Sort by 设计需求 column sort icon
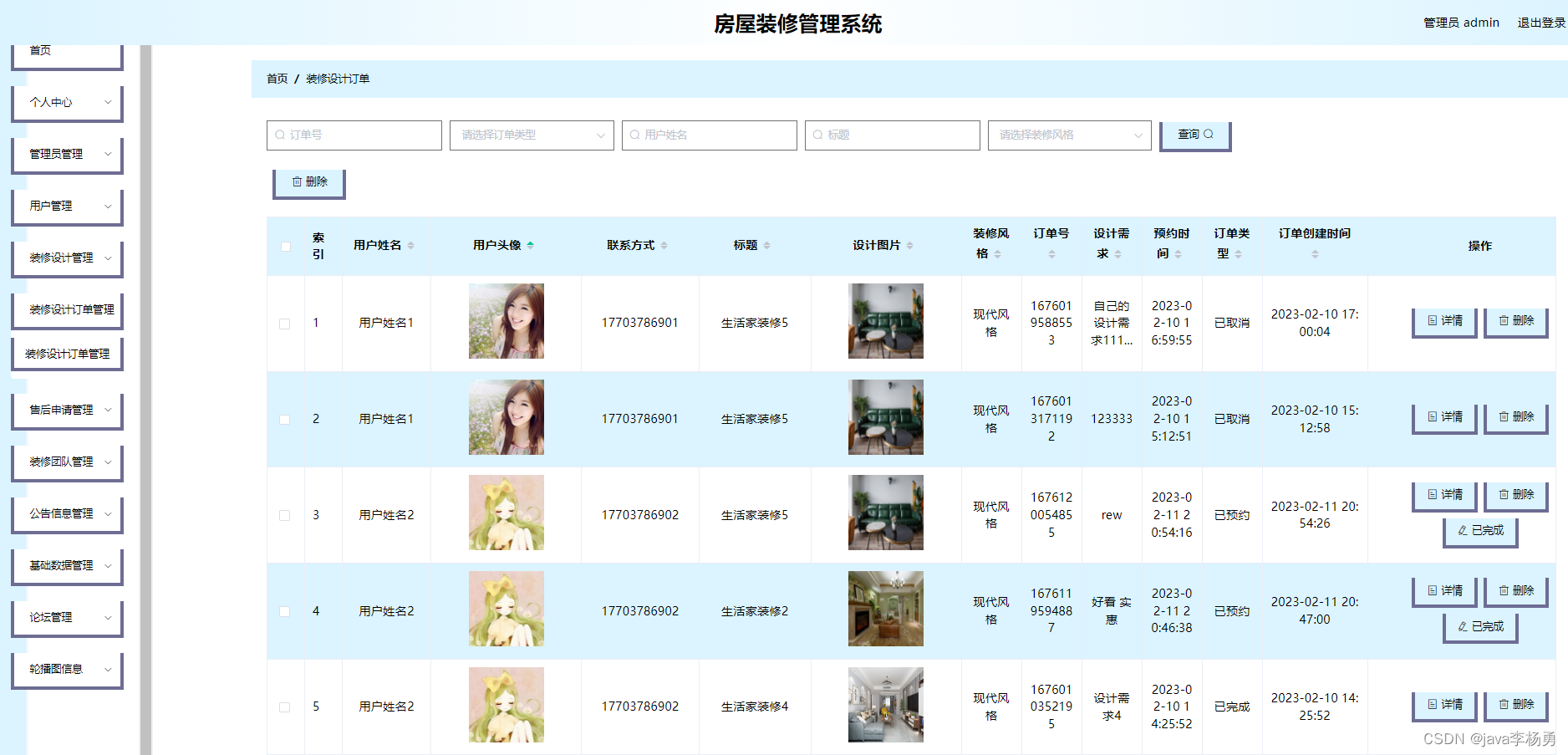The height and width of the screenshot is (755, 1568). click(1118, 254)
